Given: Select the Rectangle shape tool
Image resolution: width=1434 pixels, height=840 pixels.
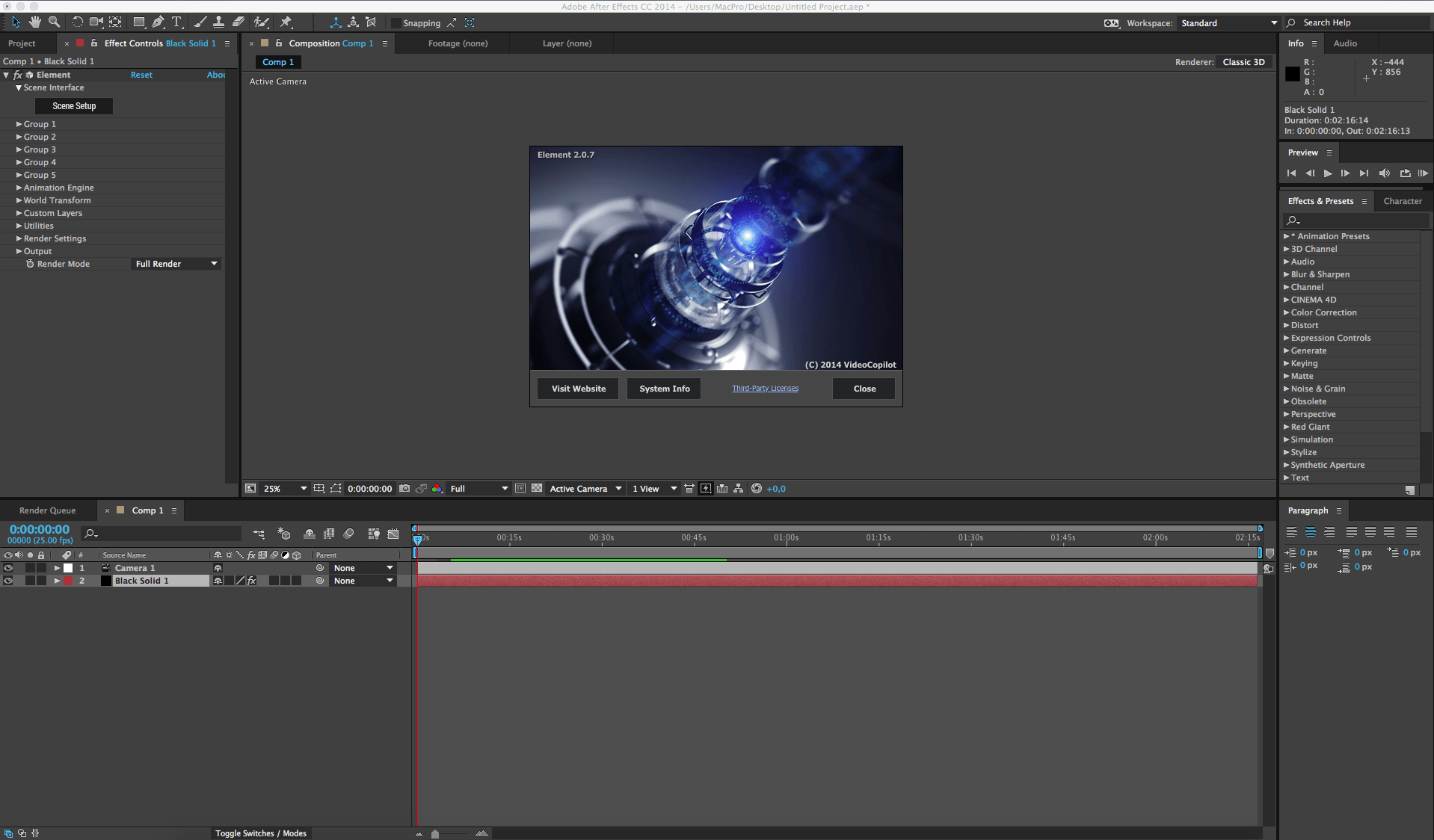Looking at the screenshot, I should pyautogui.click(x=139, y=22).
